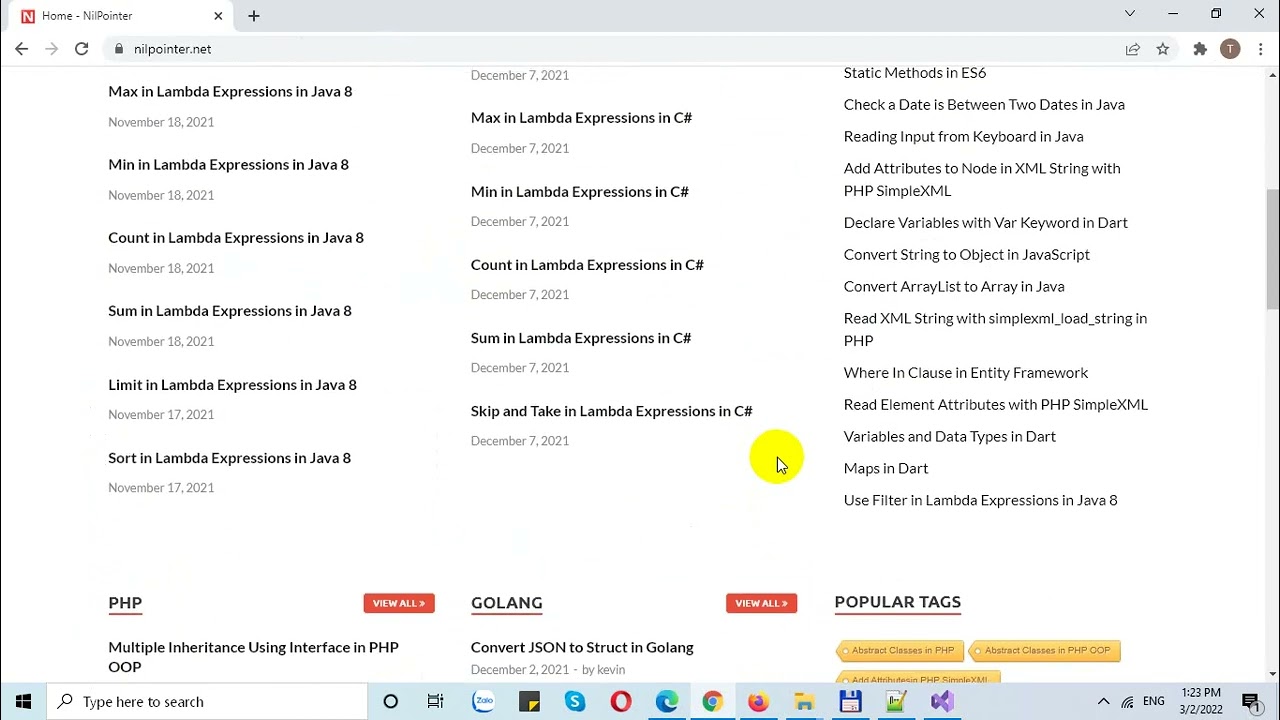Open Static Methods in ES6 link

coord(915,72)
